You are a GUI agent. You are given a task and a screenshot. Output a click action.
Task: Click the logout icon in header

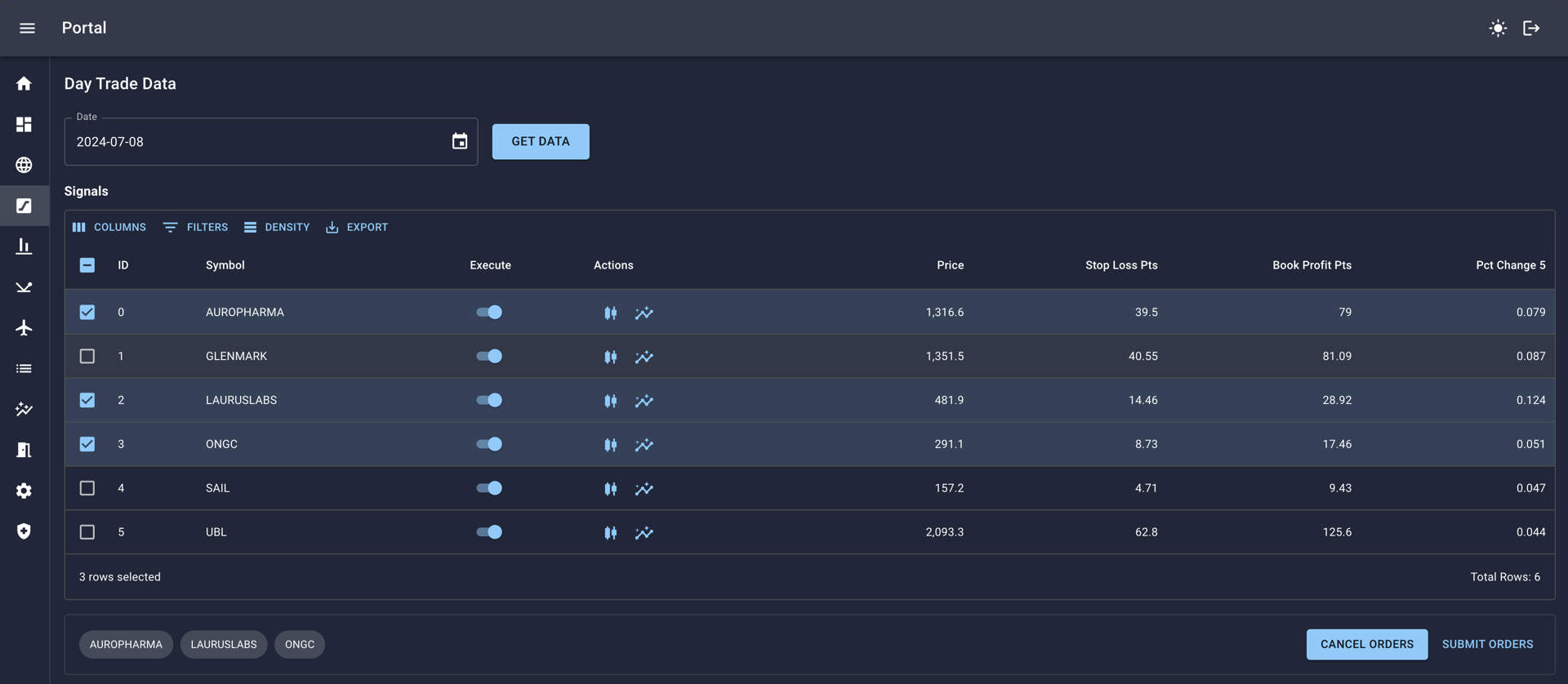[1531, 28]
